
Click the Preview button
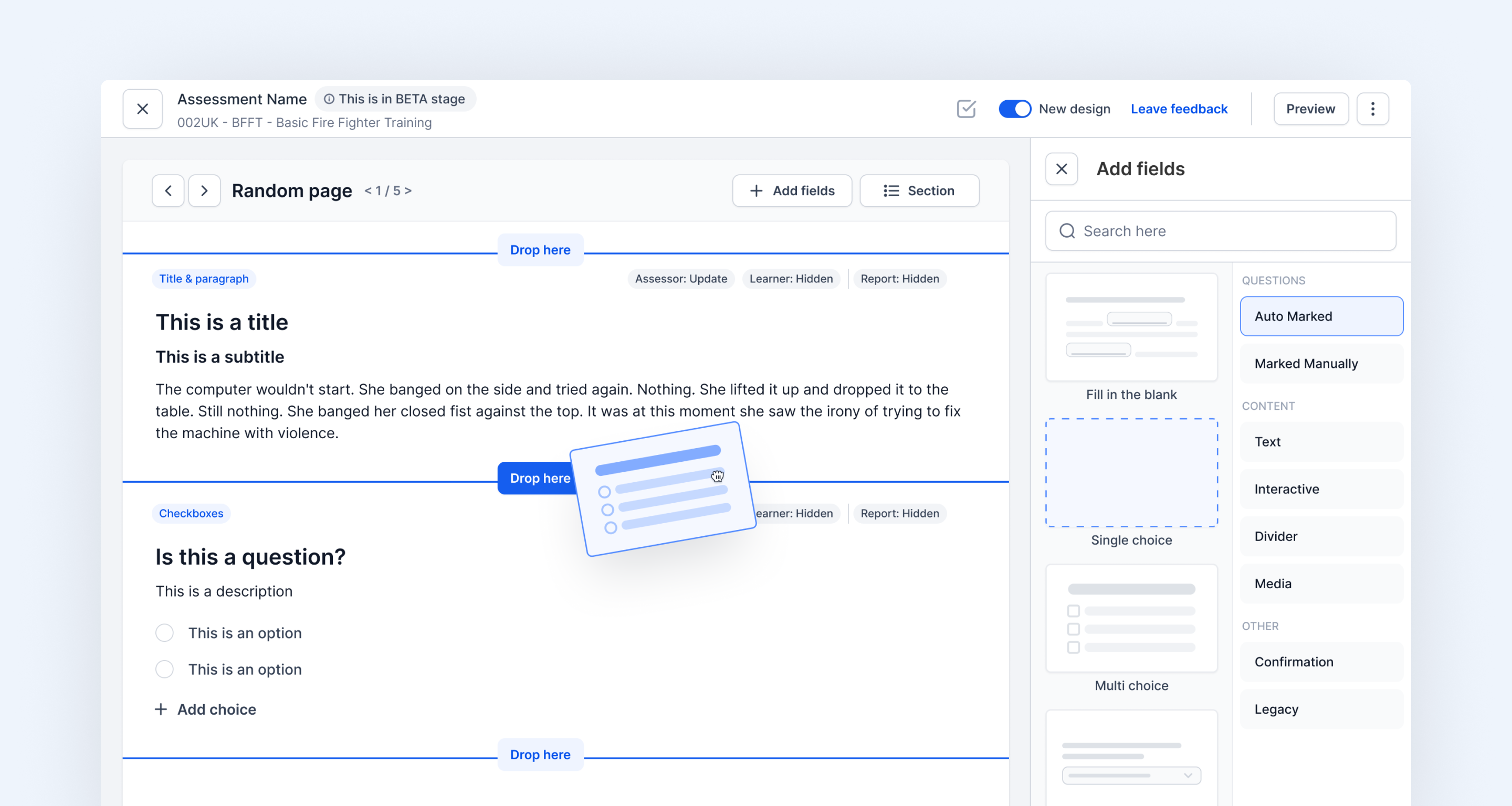1311,109
